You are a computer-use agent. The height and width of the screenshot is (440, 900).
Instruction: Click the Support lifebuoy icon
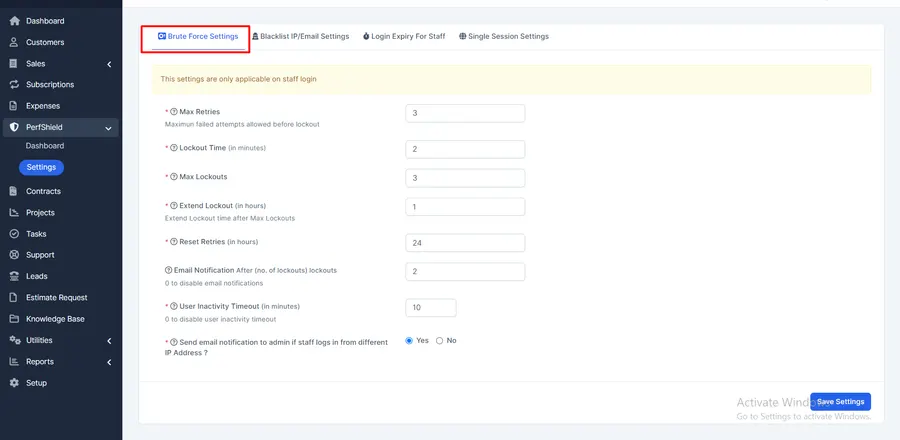[x=14, y=255]
